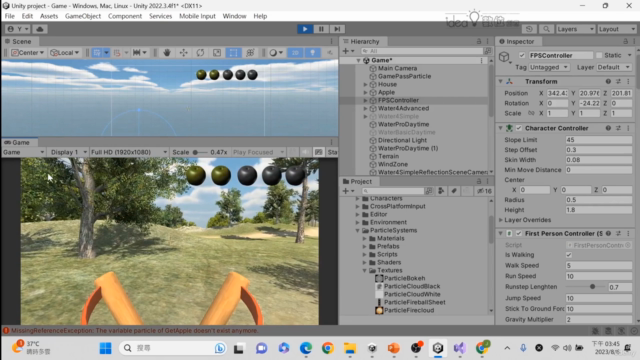Open the undo history icon

coord(529,29)
